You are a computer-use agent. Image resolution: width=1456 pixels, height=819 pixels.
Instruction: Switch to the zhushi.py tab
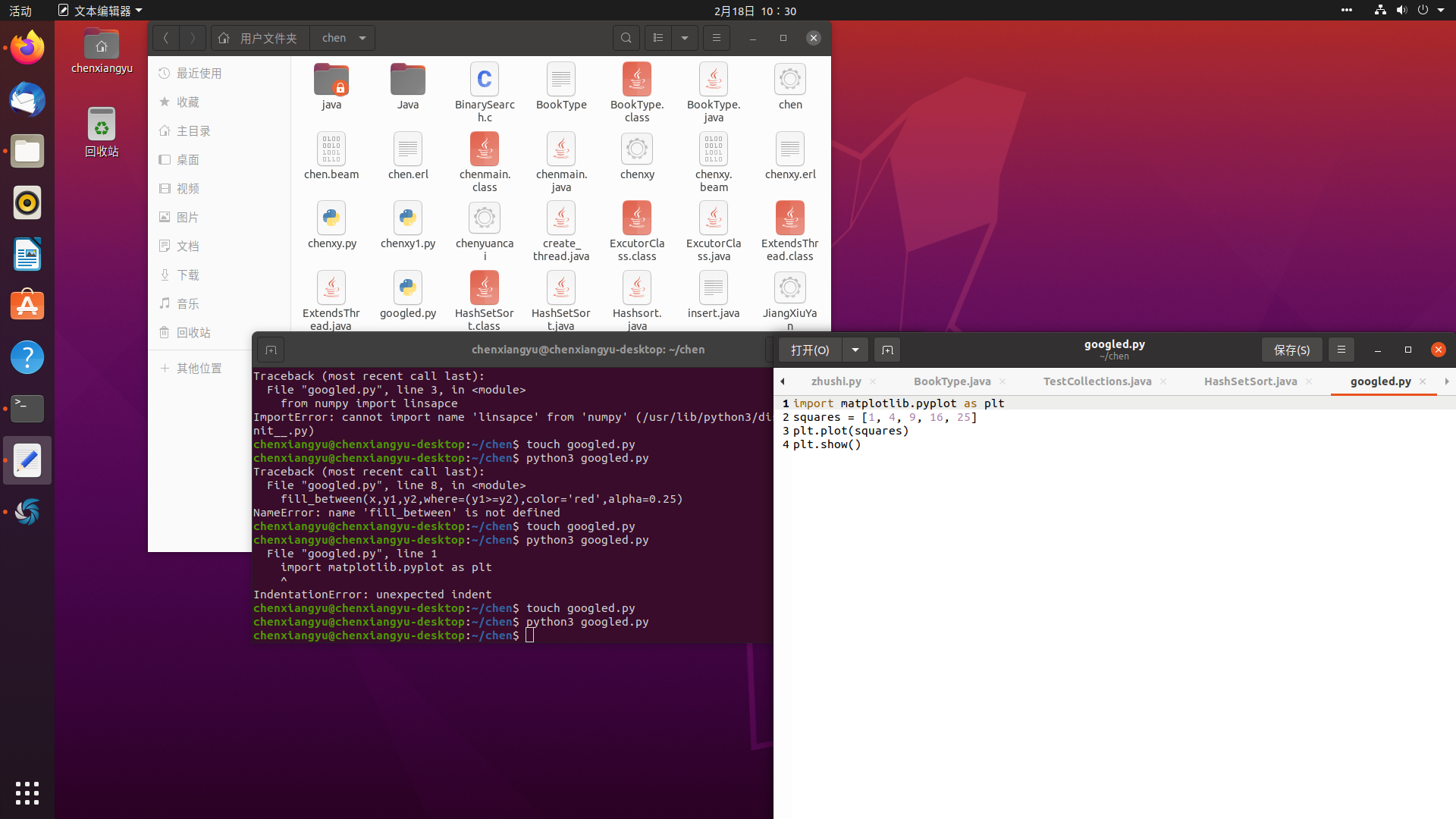tap(836, 381)
